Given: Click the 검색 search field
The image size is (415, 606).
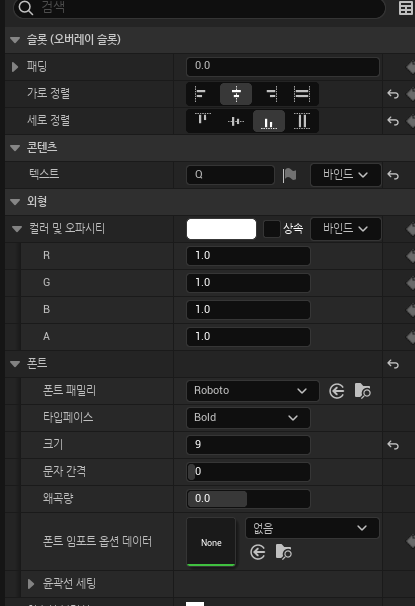Looking at the screenshot, I should pyautogui.click(x=199, y=8).
